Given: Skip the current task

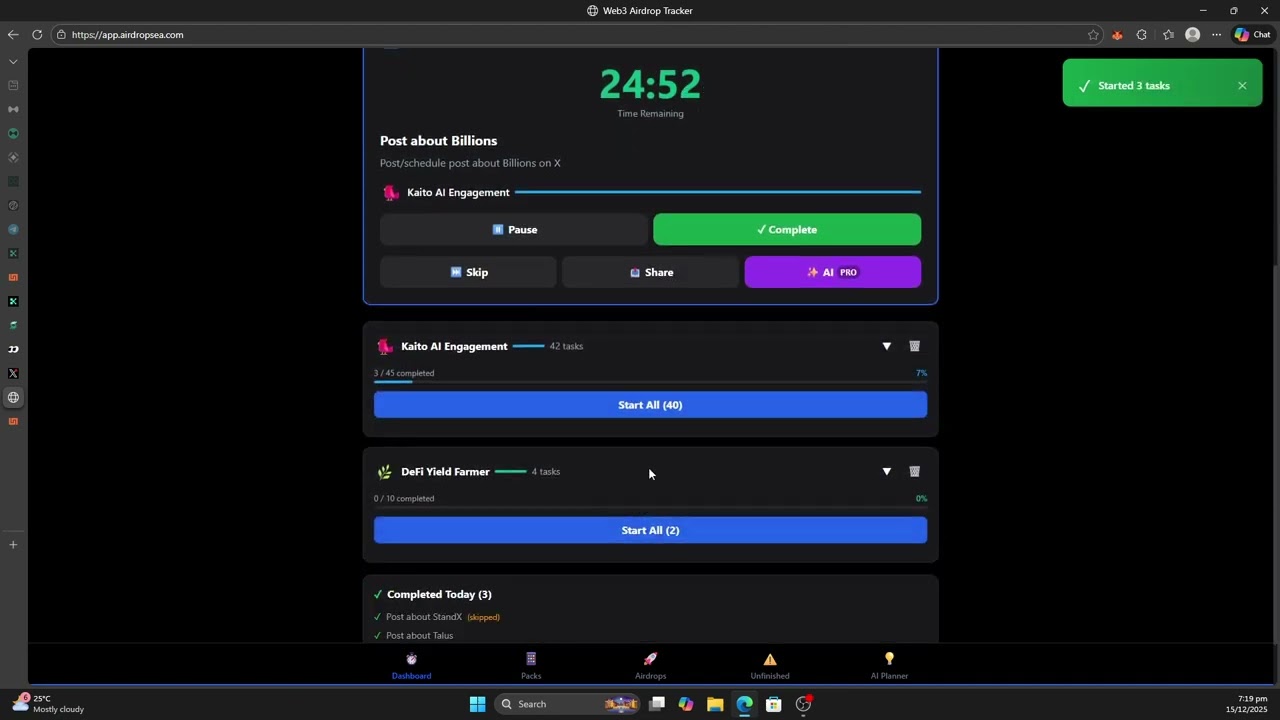Looking at the screenshot, I should (x=468, y=272).
